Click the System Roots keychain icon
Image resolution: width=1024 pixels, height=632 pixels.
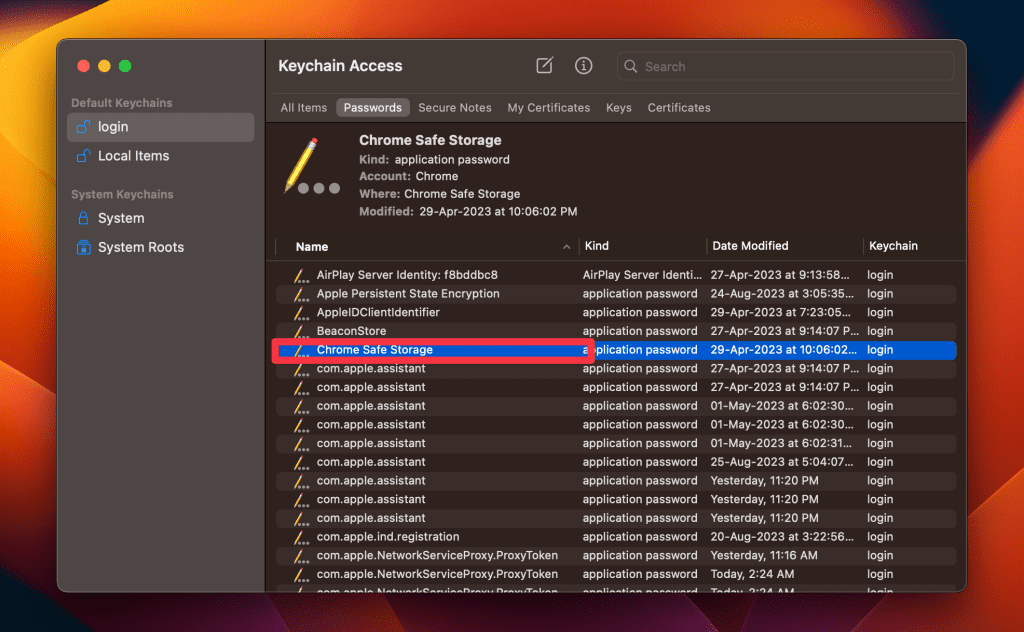84,247
